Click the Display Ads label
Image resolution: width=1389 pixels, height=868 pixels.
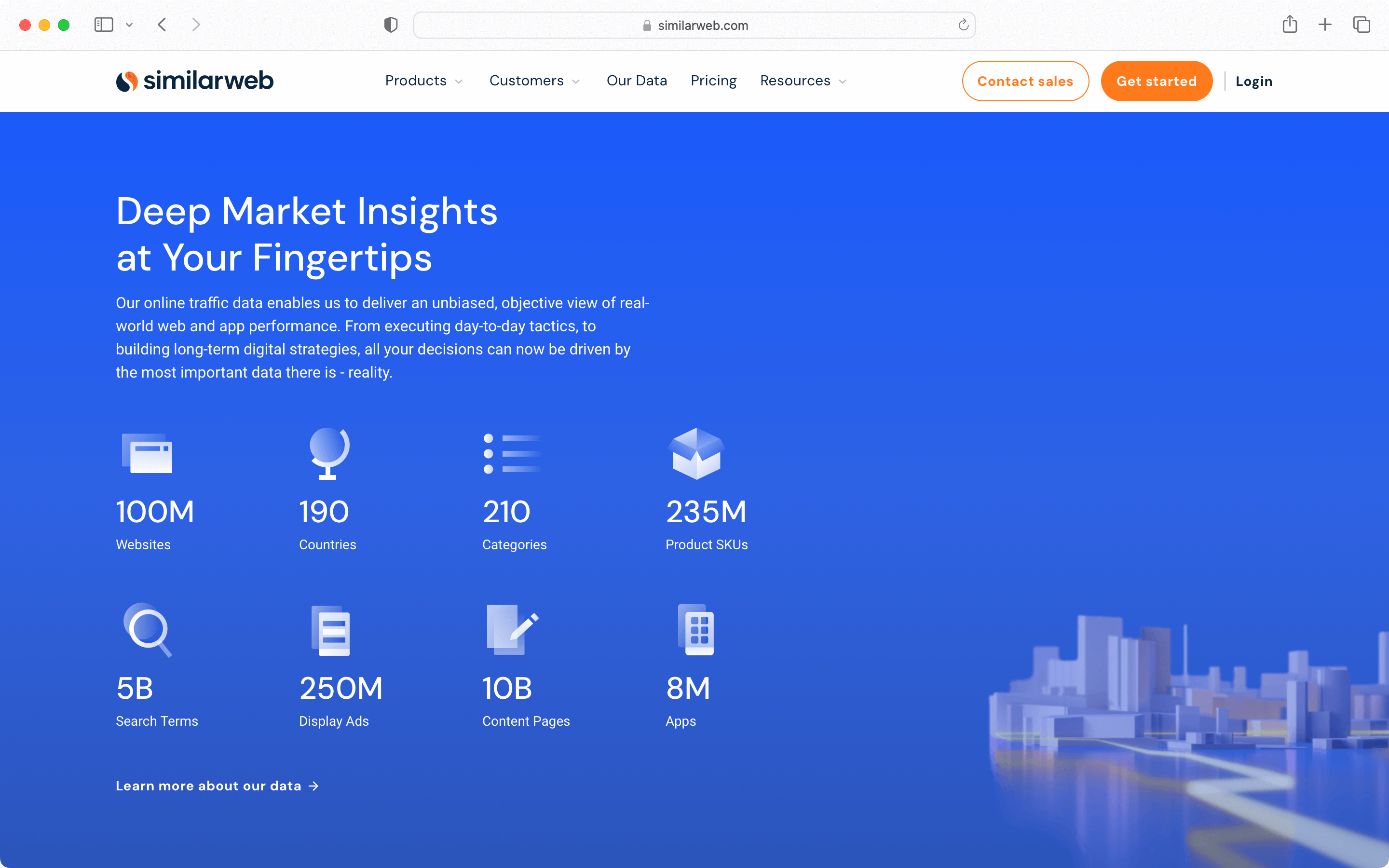(x=333, y=721)
